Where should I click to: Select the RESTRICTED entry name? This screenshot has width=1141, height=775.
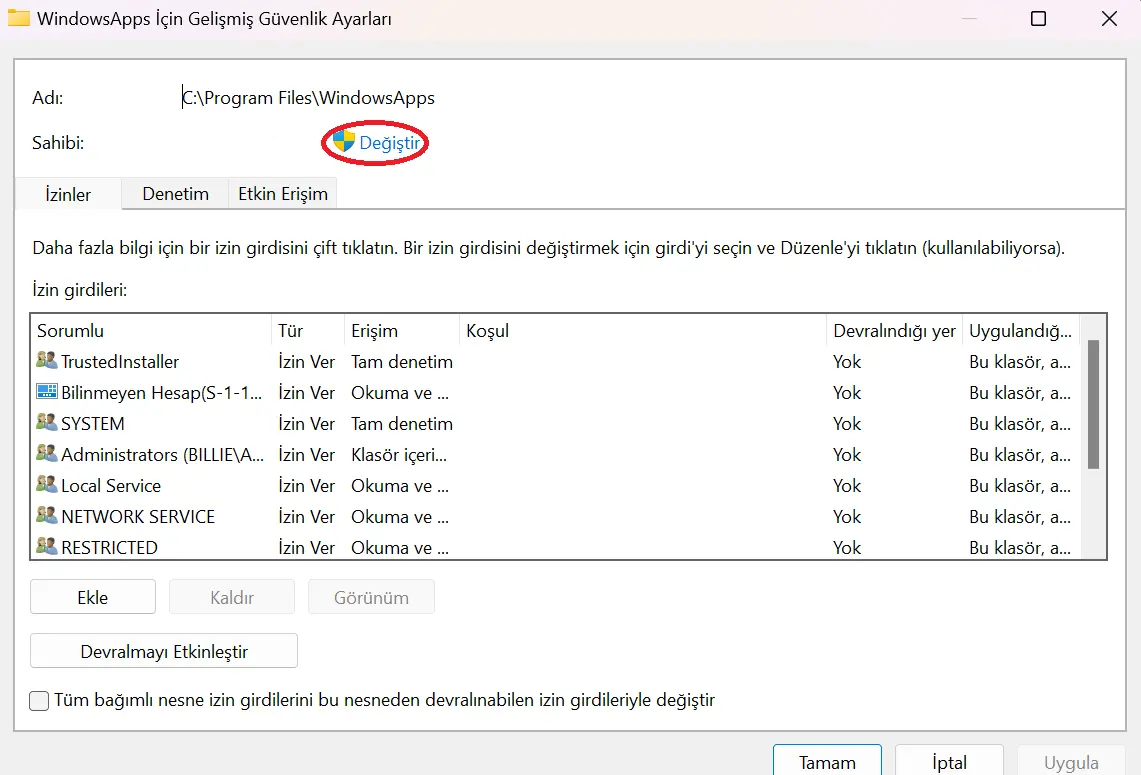click(109, 547)
